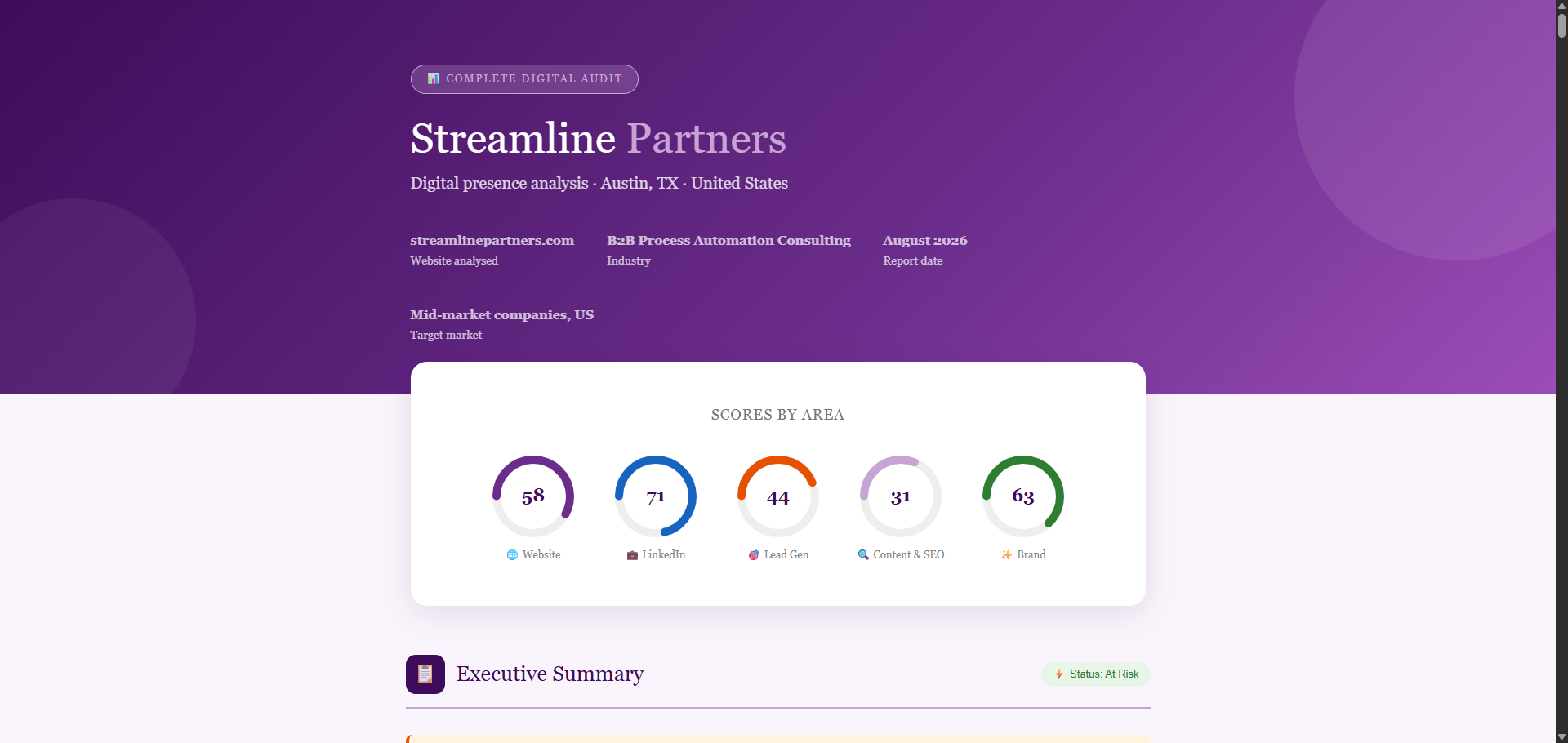Click the Website score gauge showing 58
Screen dimensions: 1568x743
click(x=533, y=496)
